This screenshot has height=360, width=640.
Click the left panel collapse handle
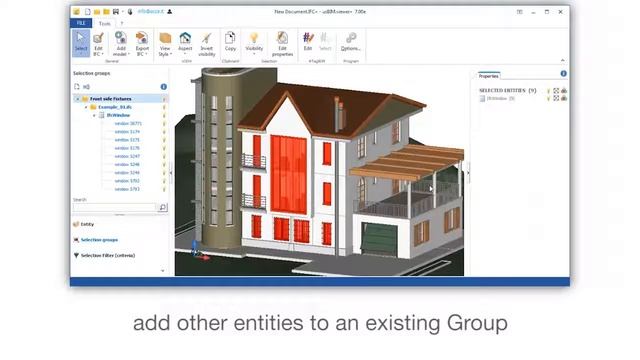171,173
